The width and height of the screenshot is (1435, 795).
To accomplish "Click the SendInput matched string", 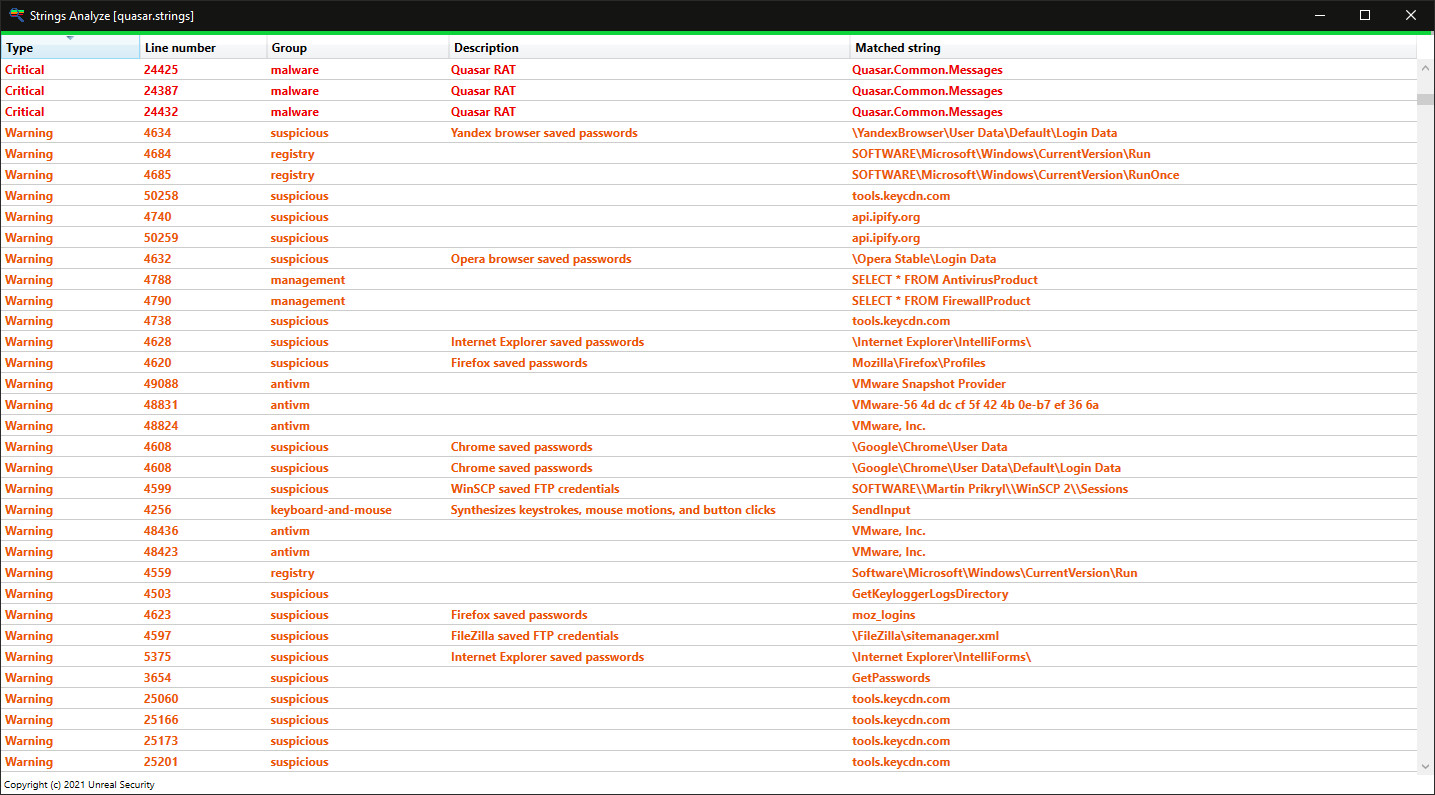I will pyautogui.click(x=881, y=510).
